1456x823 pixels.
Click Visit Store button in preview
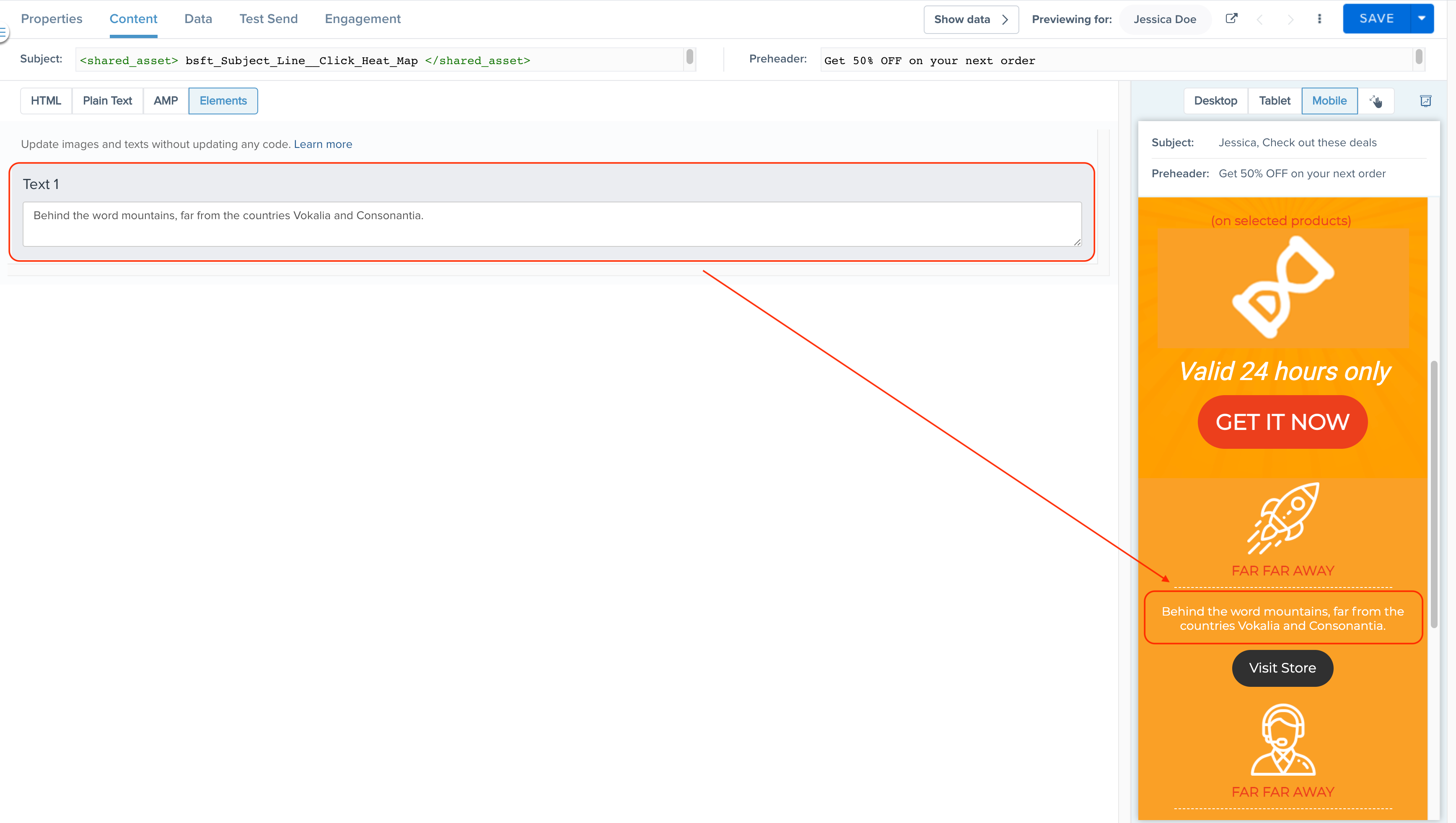[x=1282, y=668]
